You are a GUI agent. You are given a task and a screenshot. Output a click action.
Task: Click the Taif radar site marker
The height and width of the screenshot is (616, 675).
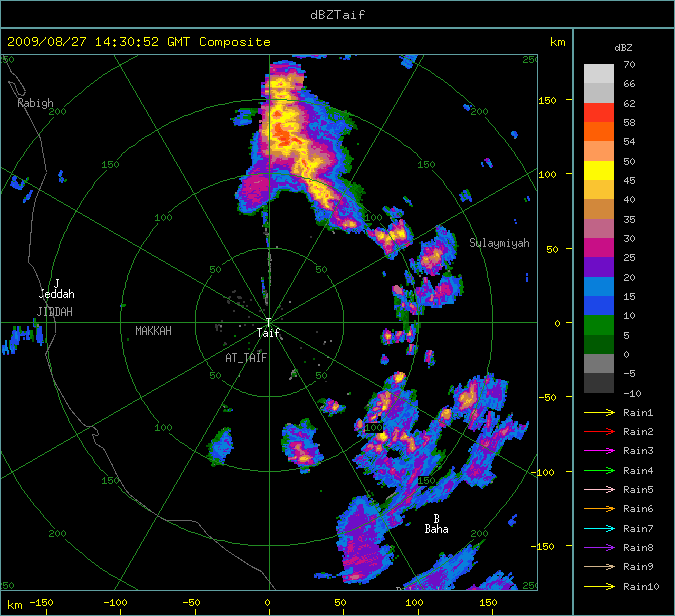coord(268,323)
